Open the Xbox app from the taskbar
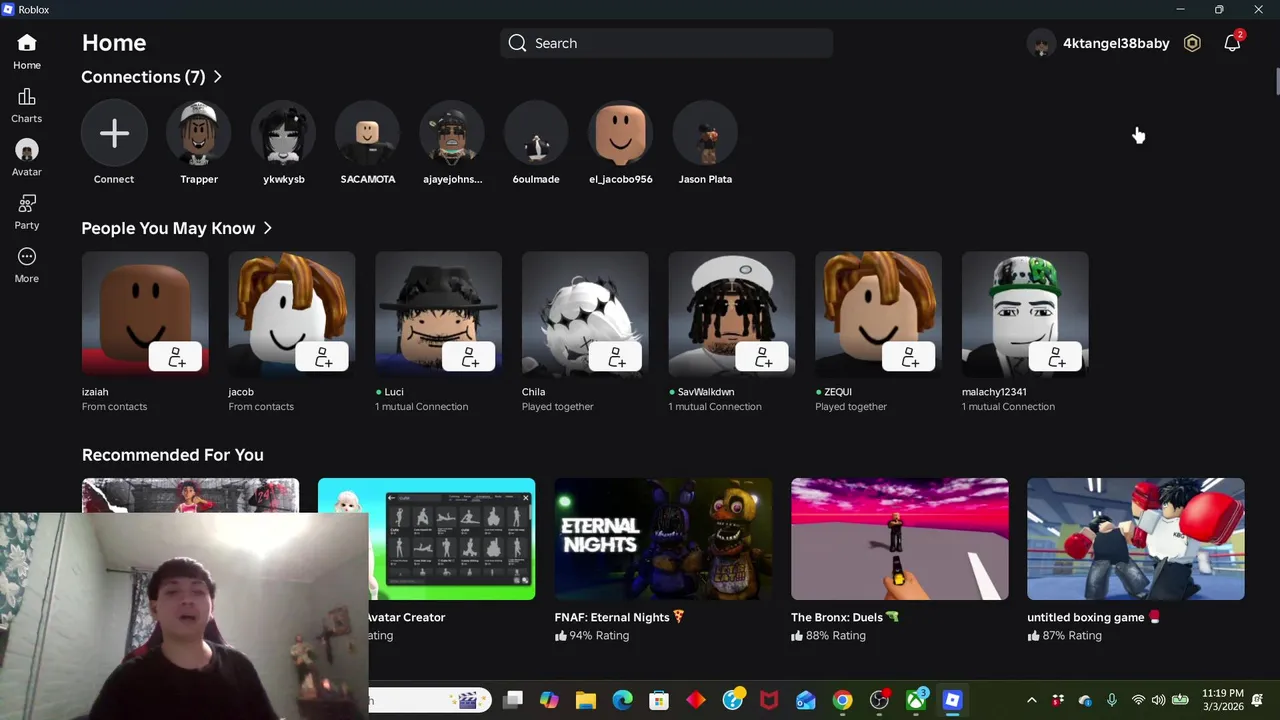Viewport: 1280px width, 720px height. click(916, 700)
